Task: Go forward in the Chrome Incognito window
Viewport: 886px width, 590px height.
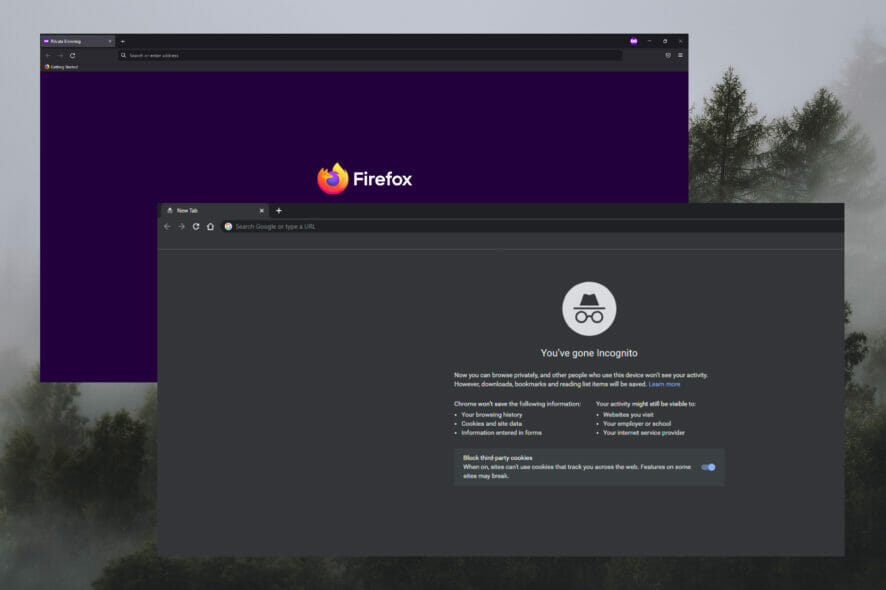Action: coord(181,227)
